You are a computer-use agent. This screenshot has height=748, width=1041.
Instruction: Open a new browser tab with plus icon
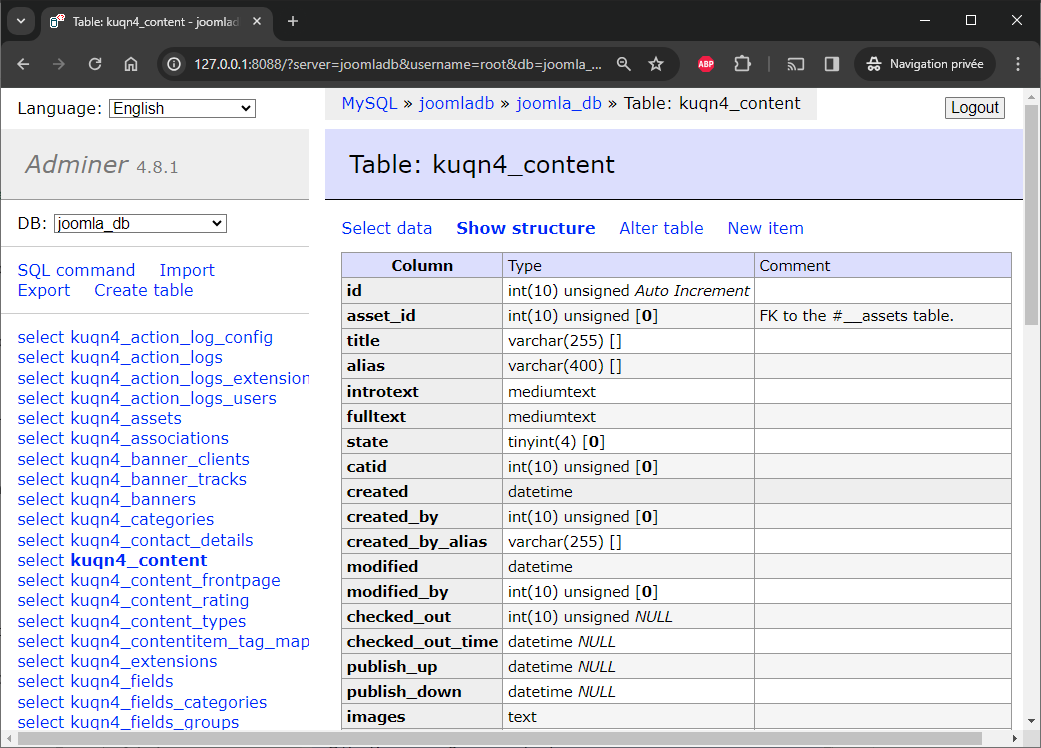(293, 21)
